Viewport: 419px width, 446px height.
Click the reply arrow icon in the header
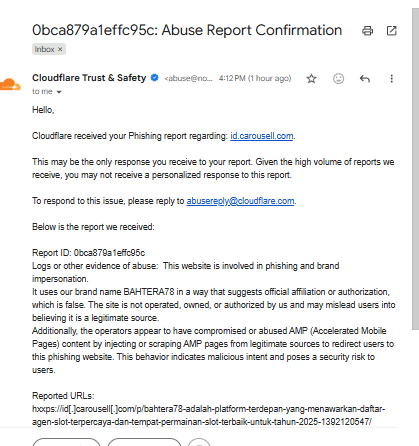tap(365, 79)
